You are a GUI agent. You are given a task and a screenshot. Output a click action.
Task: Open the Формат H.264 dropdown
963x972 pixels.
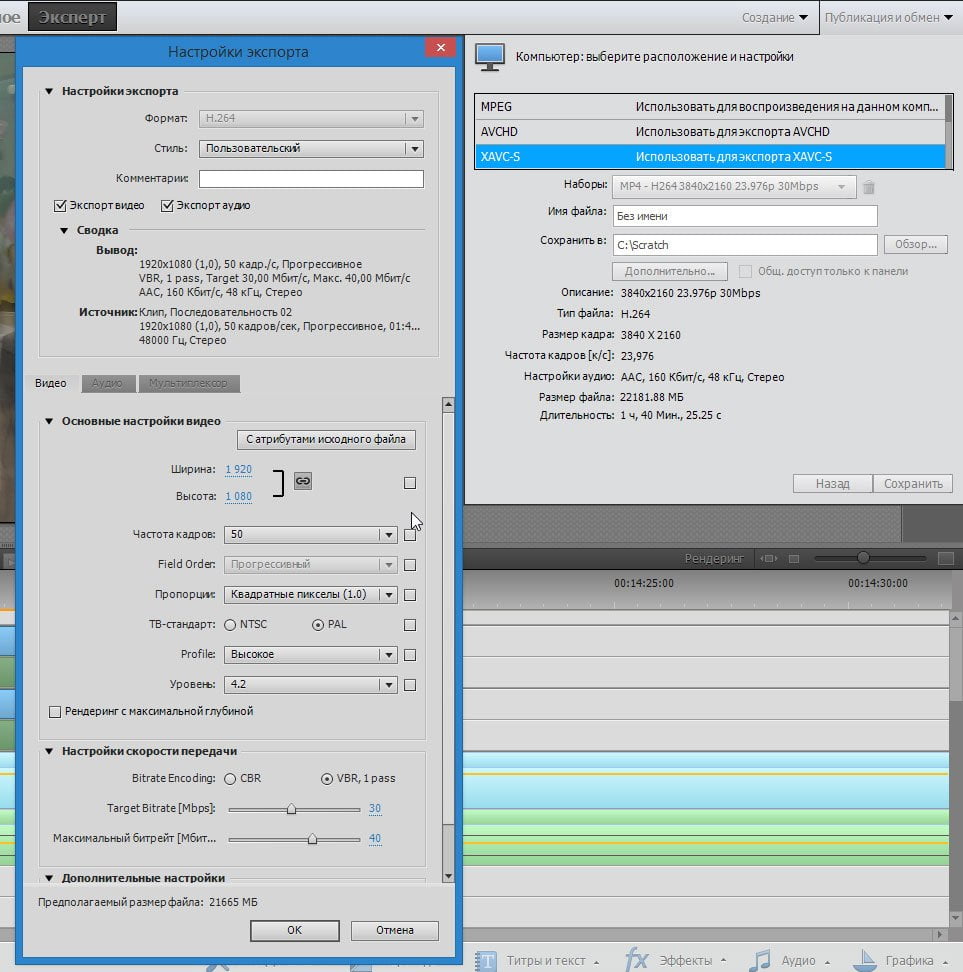(x=311, y=118)
